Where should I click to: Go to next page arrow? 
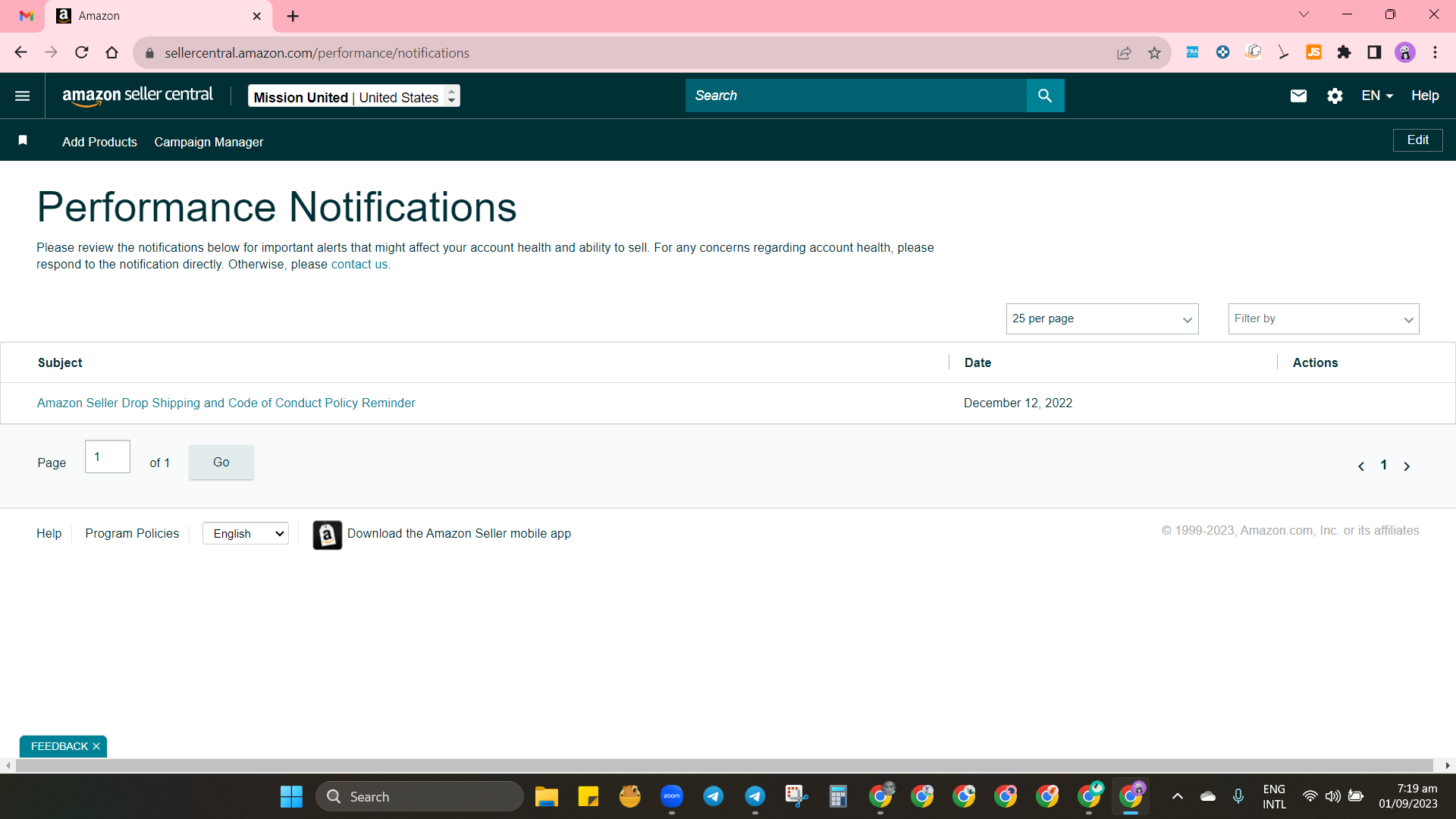(x=1407, y=466)
